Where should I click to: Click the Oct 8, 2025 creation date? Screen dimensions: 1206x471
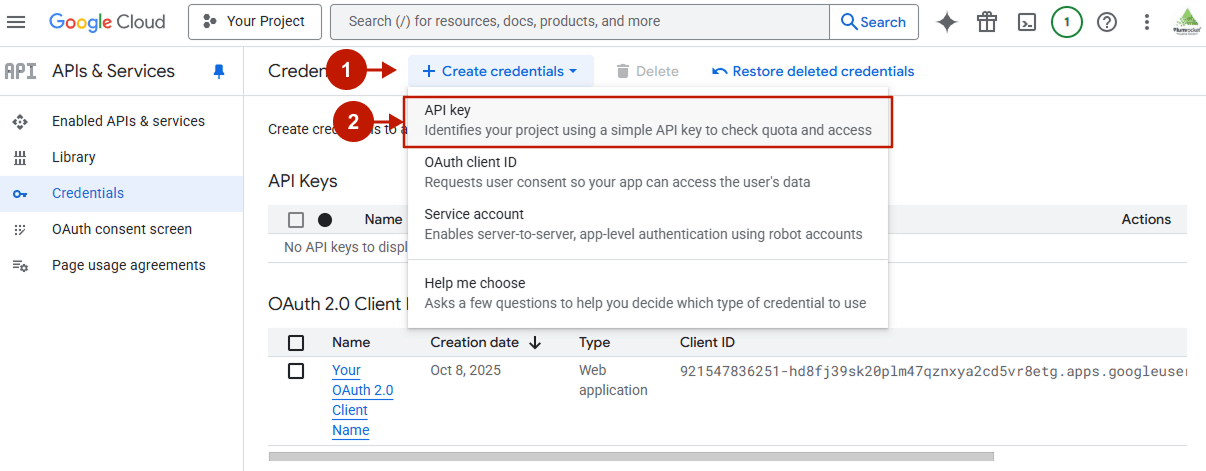pos(466,370)
